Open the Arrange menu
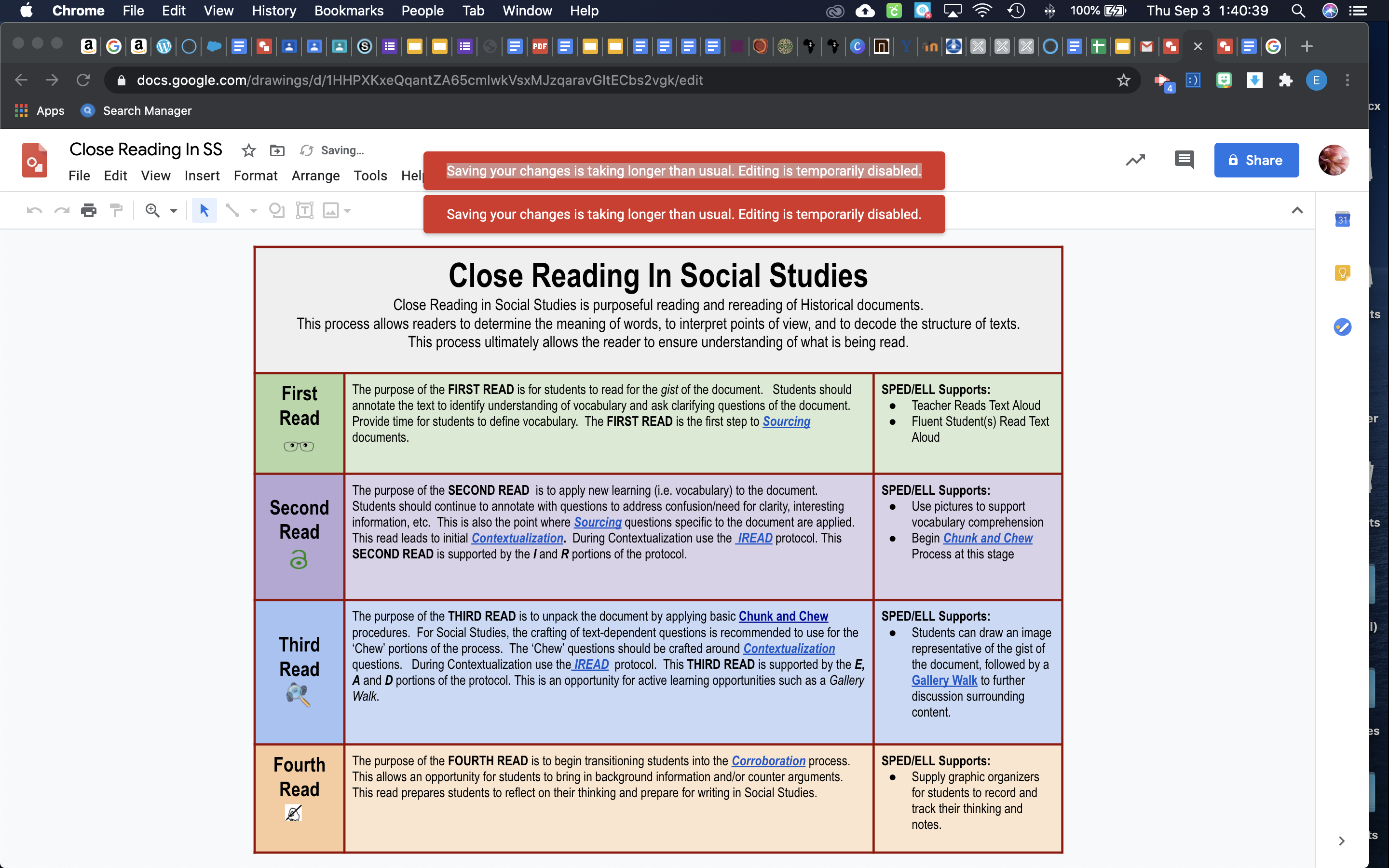1389x868 pixels. (315, 176)
